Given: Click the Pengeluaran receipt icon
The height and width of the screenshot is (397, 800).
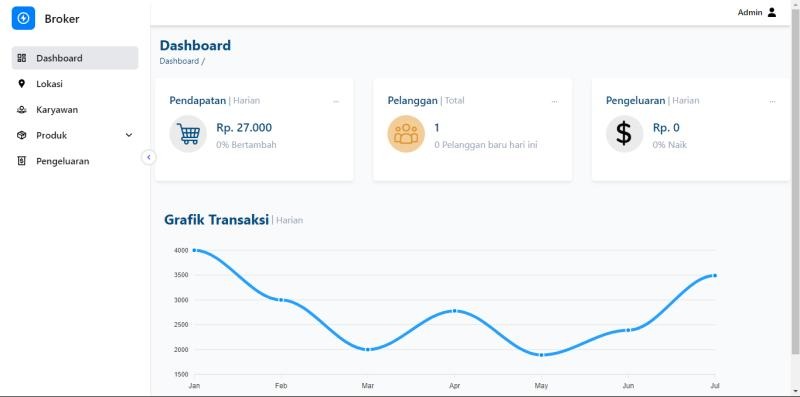Looking at the screenshot, I should (21, 161).
